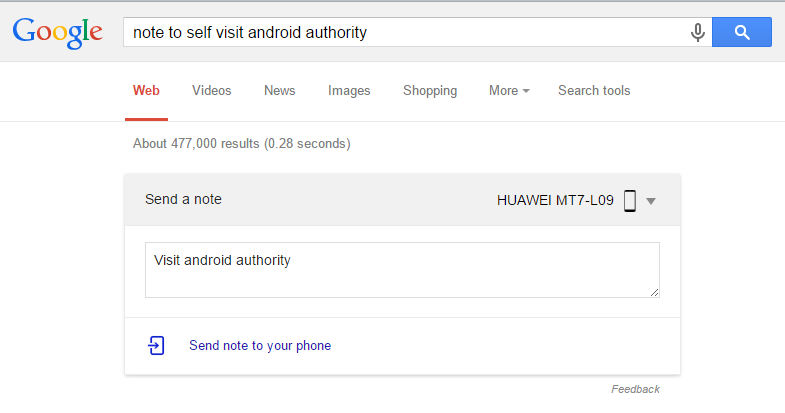This screenshot has height=413, width=785.
Task: Click the phone device icon
Action: pyautogui.click(x=630, y=200)
